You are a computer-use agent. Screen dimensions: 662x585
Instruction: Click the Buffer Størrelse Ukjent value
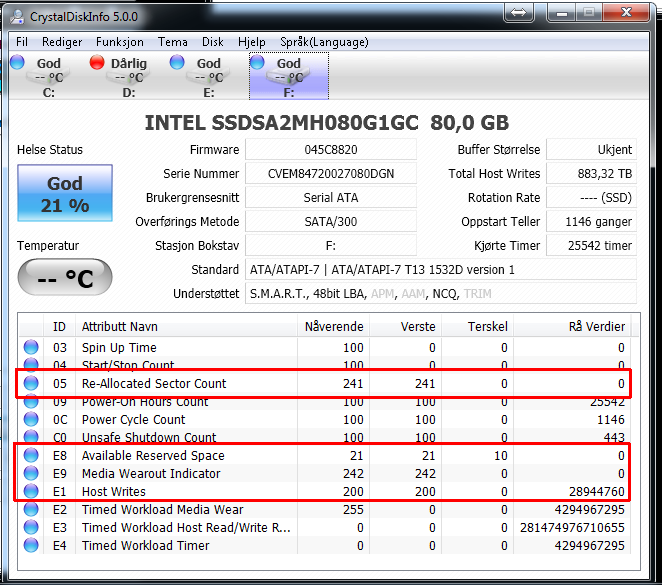[x=591, y=149]
